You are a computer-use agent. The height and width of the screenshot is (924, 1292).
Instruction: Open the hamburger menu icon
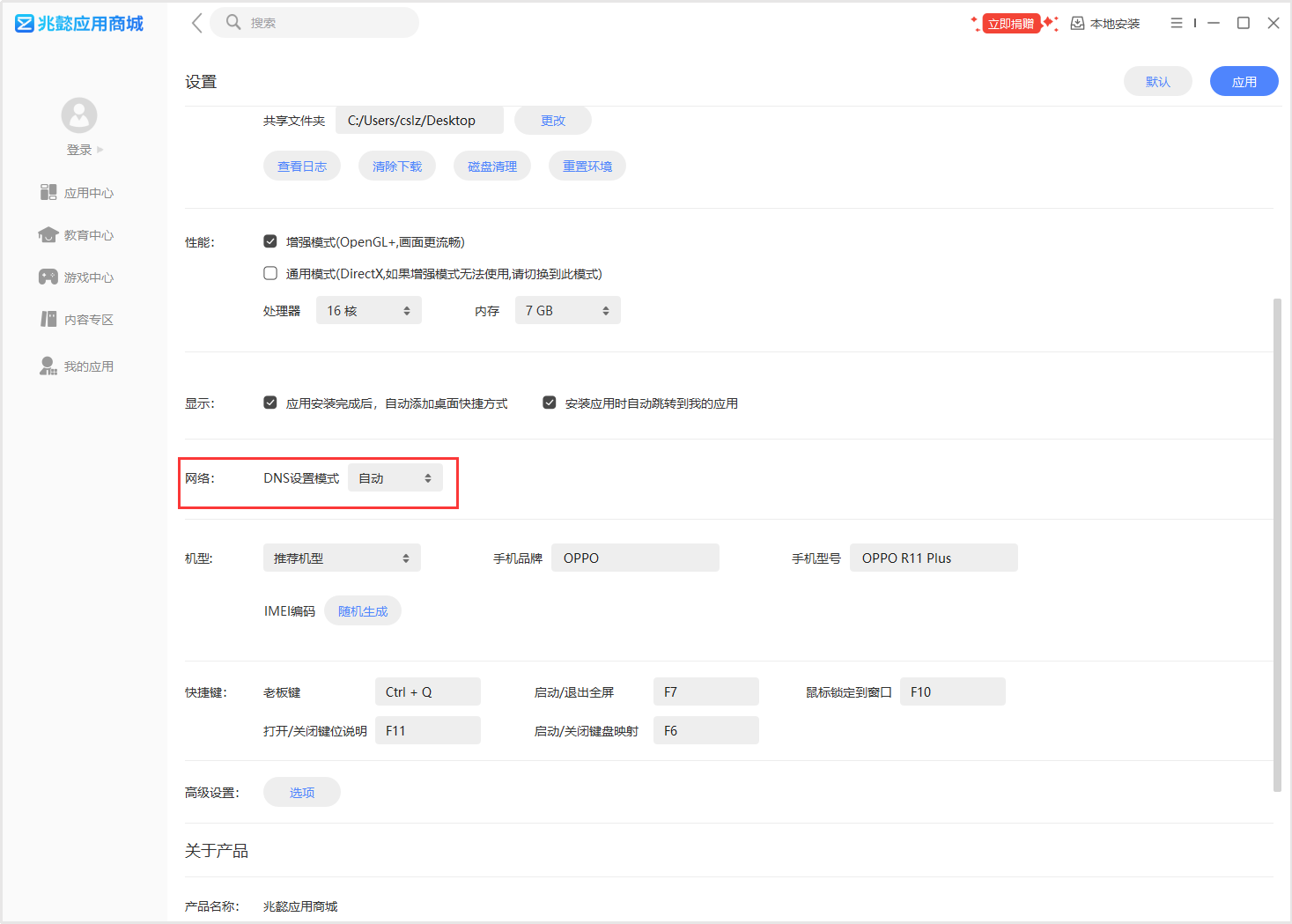[x=1176, y=23]
